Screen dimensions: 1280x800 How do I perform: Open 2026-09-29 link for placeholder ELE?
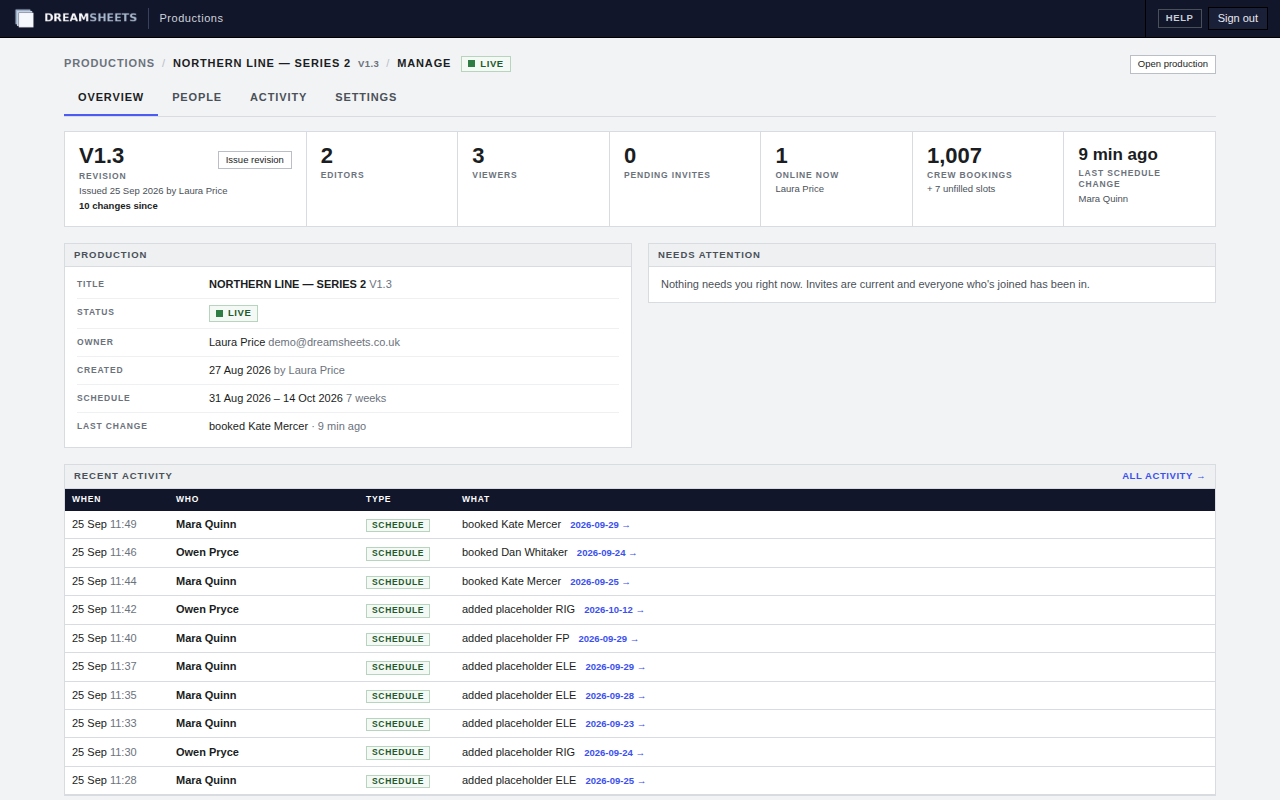(616, 667)
